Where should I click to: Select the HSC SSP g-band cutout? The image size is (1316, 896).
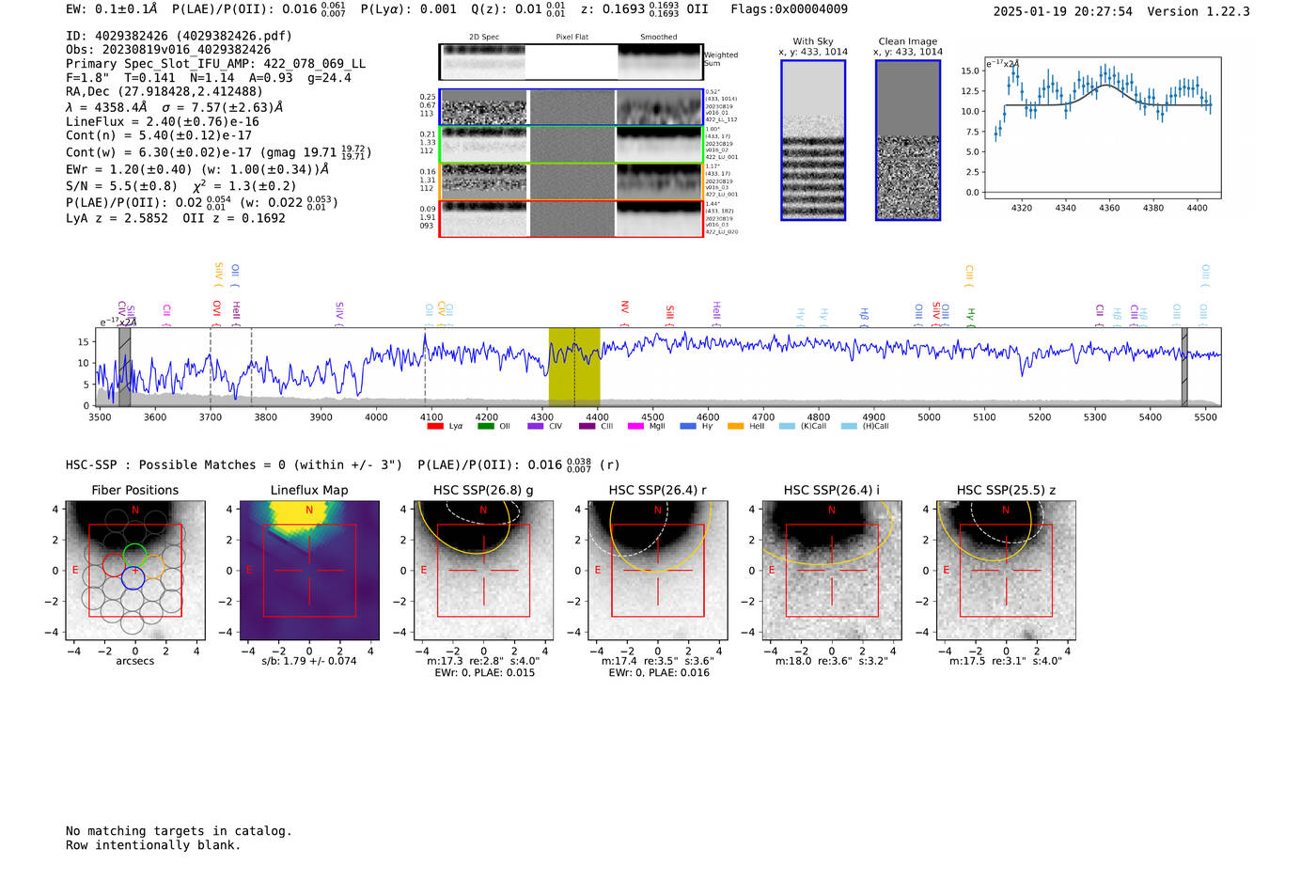coord(484,570)
